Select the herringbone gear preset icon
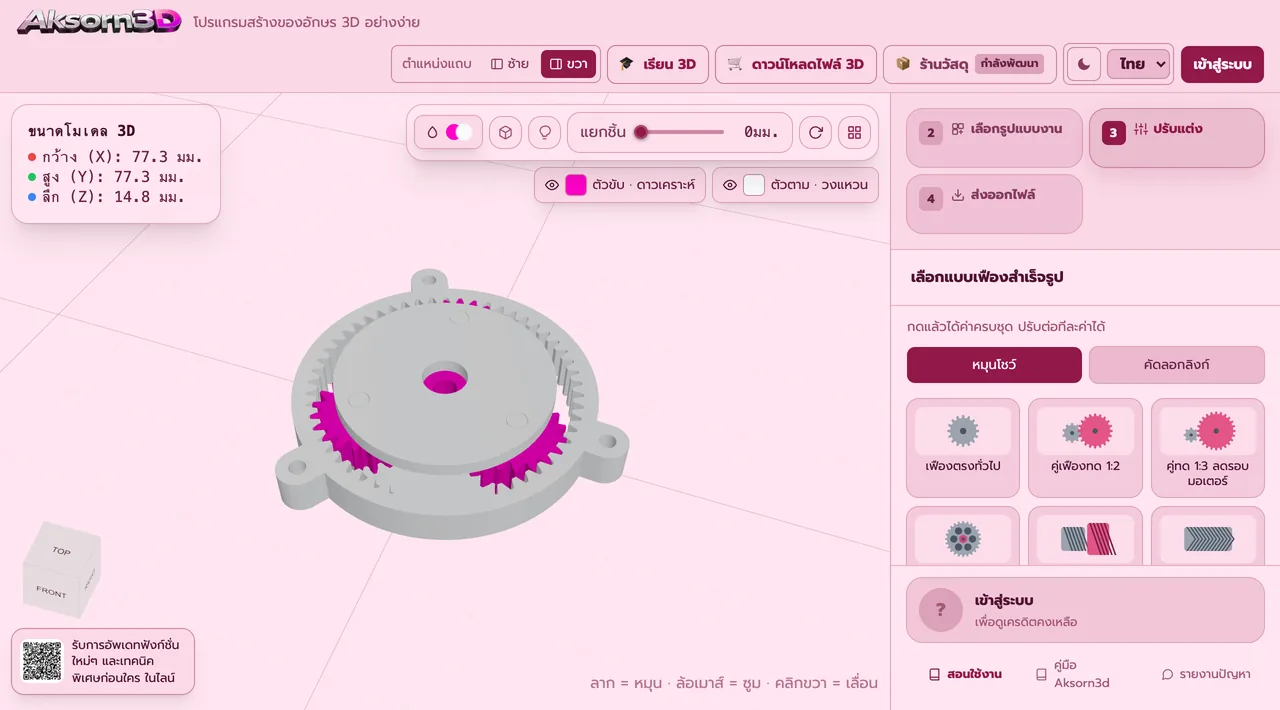 (x=1208, y=540)
